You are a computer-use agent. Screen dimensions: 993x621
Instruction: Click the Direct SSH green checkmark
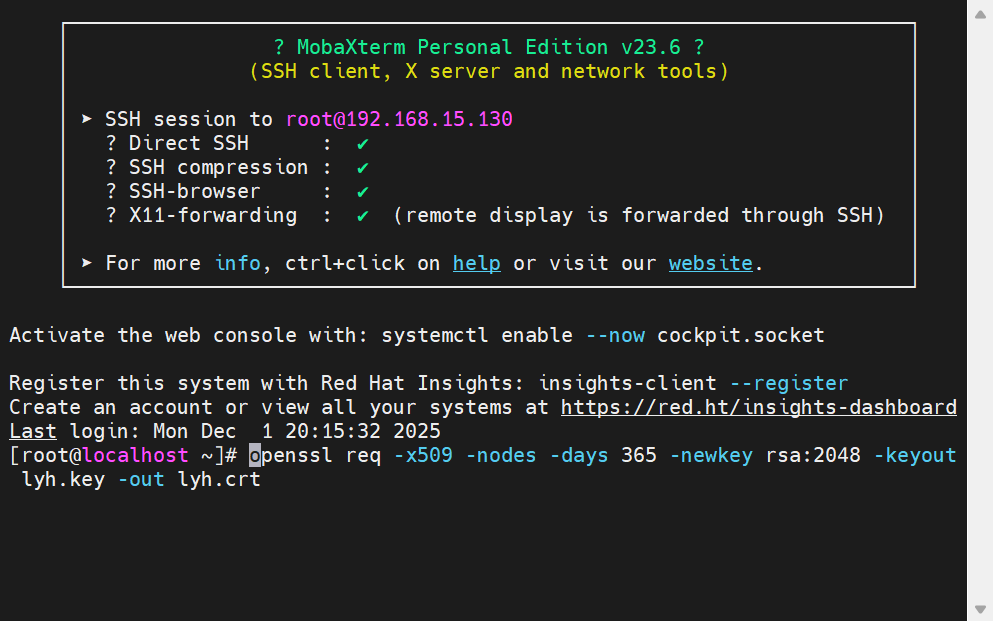(x=362, y=144)
